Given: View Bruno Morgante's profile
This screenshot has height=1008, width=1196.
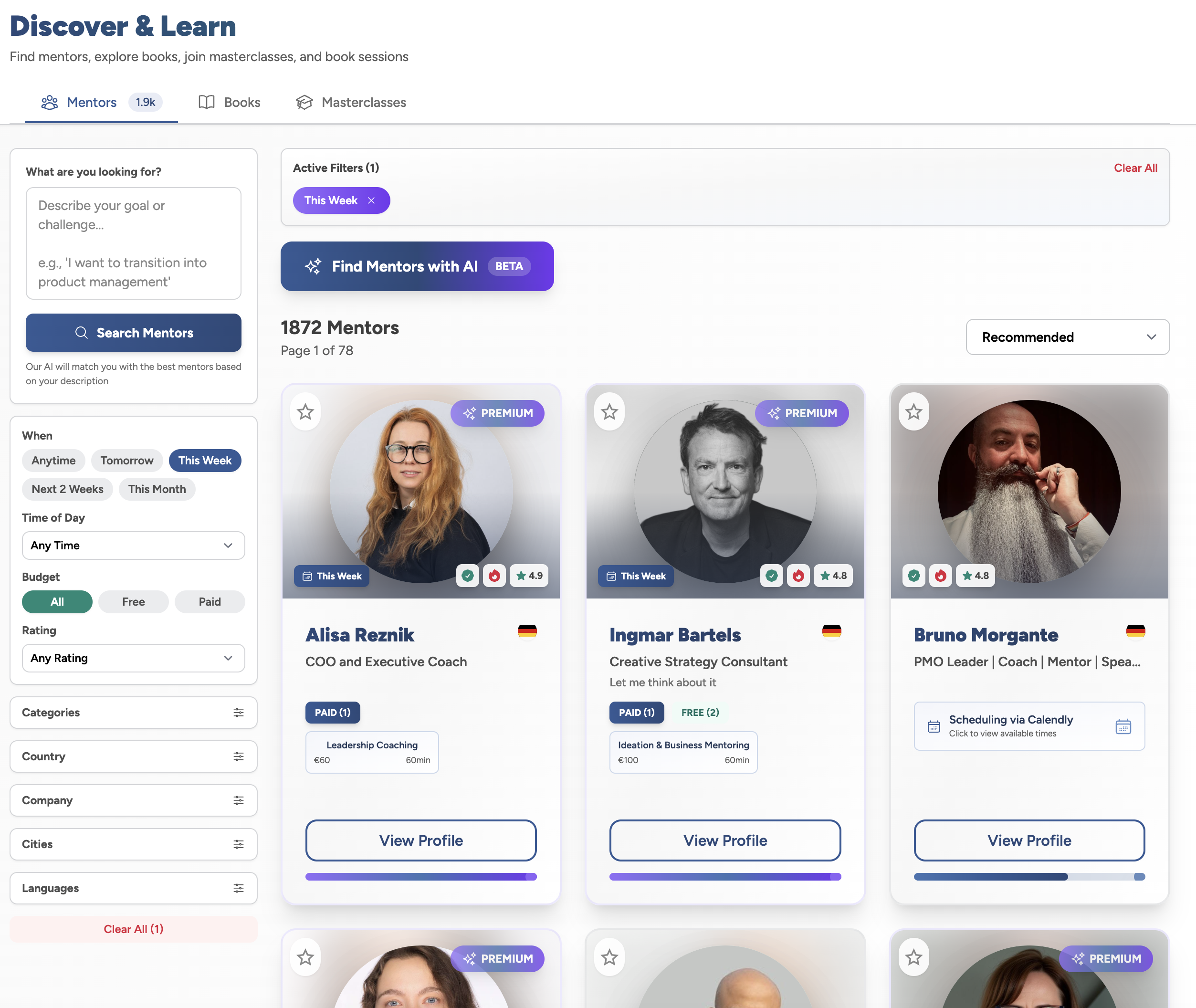Looking at the screenshot, I should (1029, 840).
